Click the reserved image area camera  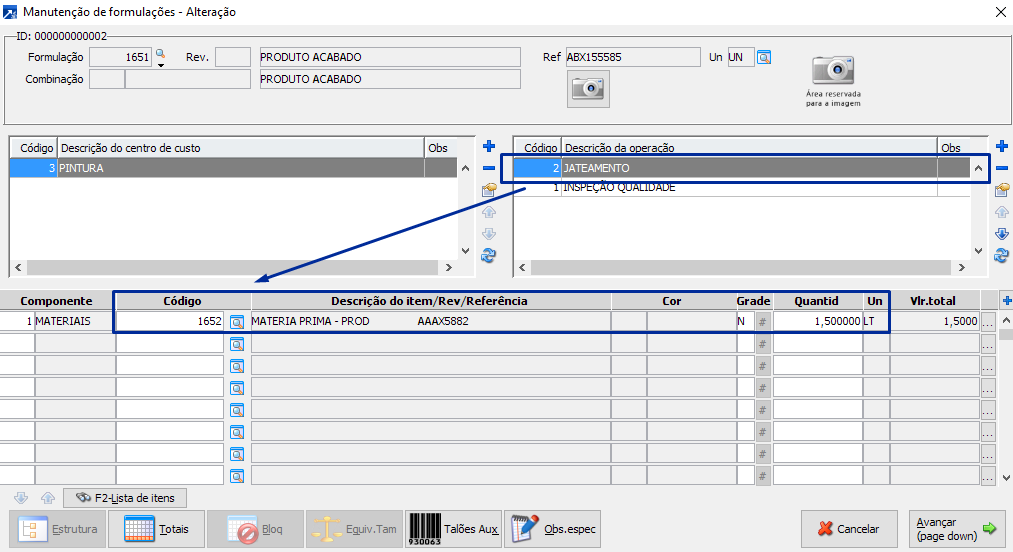833,70
